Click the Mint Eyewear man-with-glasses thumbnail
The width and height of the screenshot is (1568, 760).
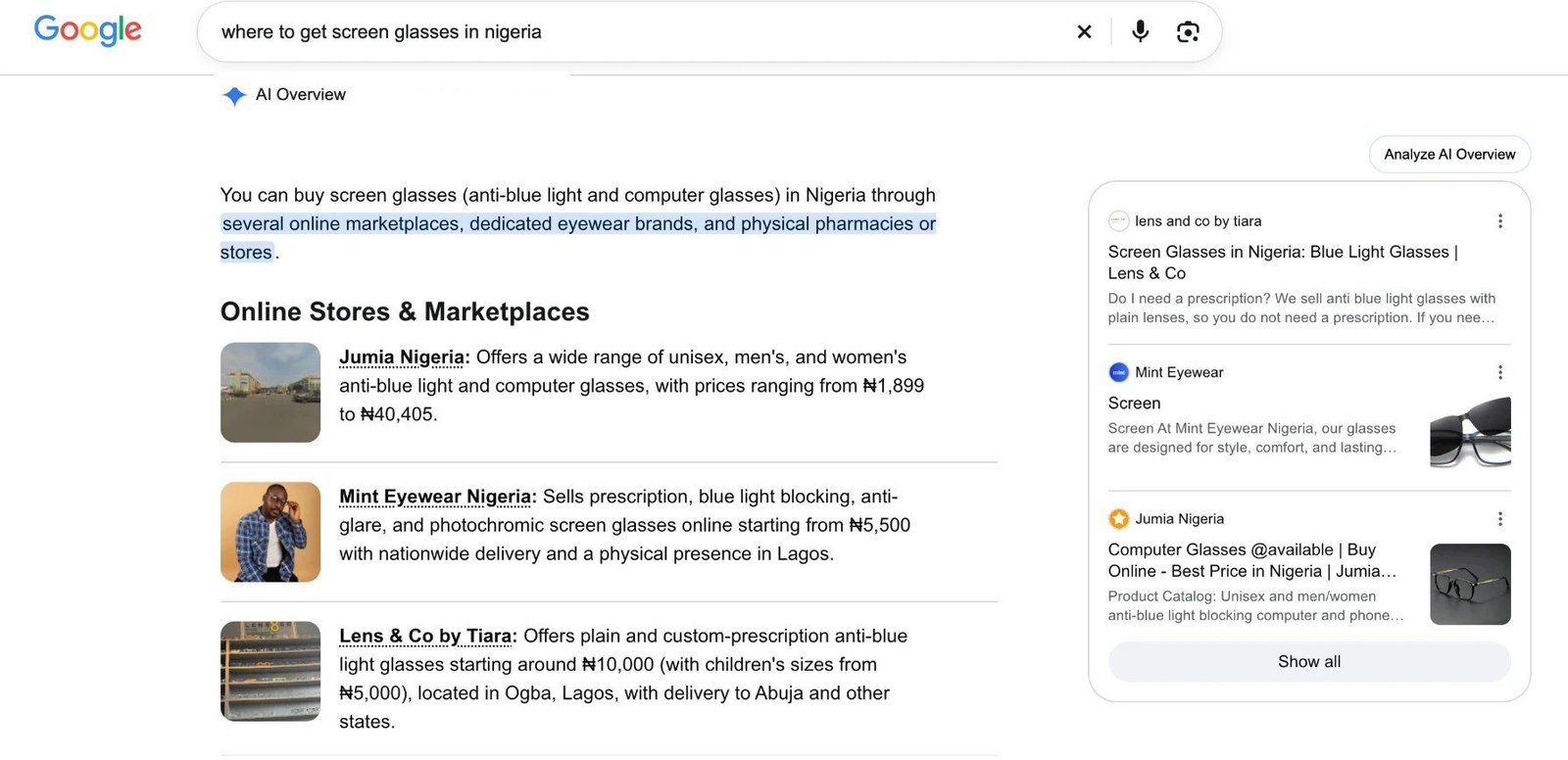[270, 532]
